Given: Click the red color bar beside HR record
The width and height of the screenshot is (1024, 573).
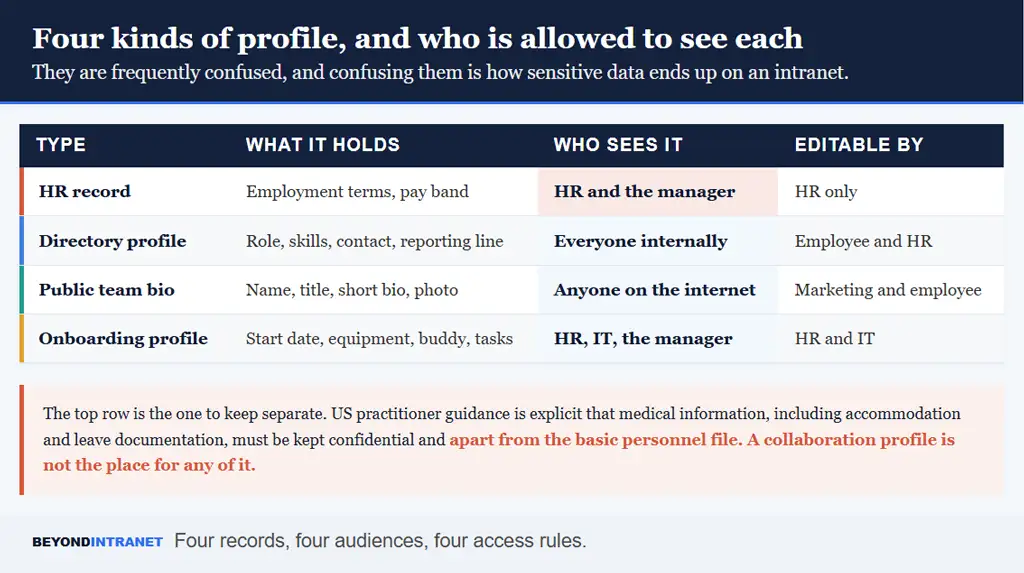Looking at the screenshot, I should (x=22, y=191).
